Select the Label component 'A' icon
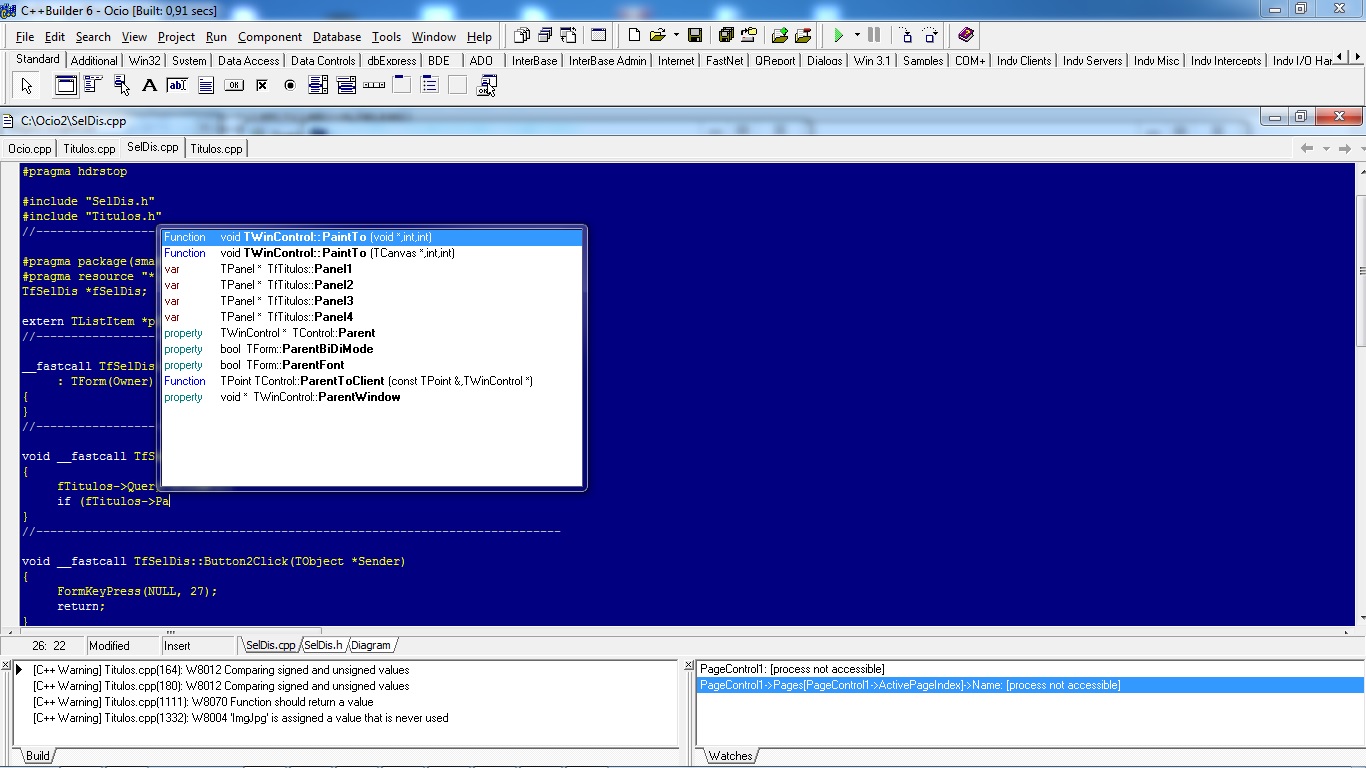This screenshot has height=768, width=1366. point(149,86)
